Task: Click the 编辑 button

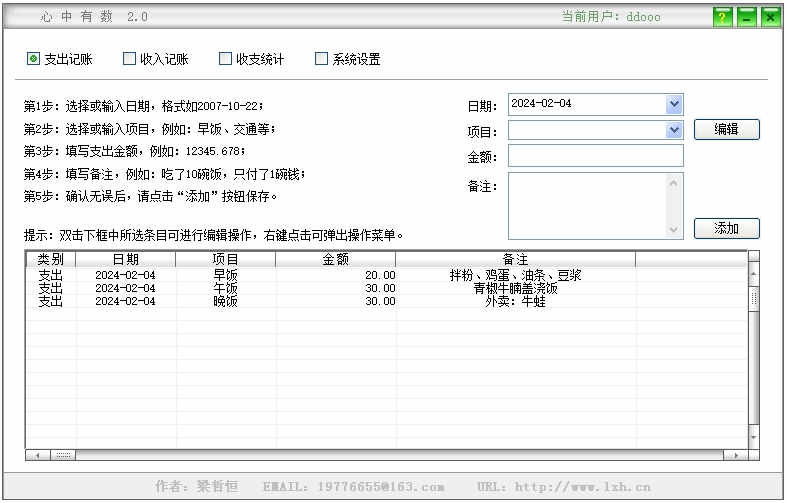Action: (726, 130)
